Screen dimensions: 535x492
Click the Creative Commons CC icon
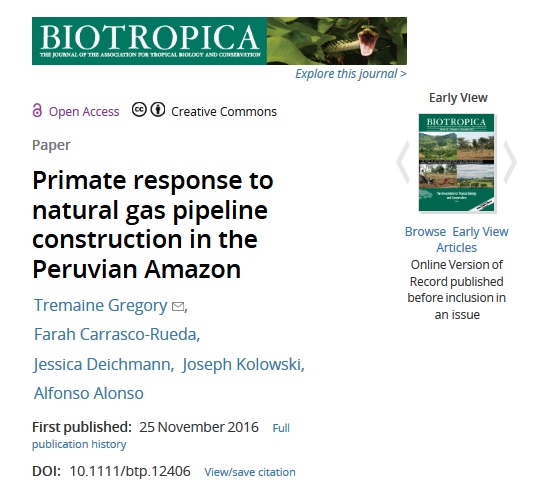coord(139,110)
